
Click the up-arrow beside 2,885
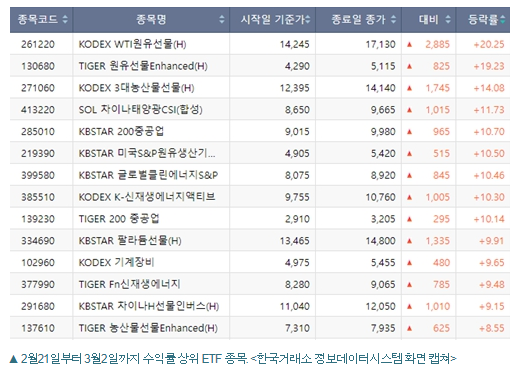[409, 44]
